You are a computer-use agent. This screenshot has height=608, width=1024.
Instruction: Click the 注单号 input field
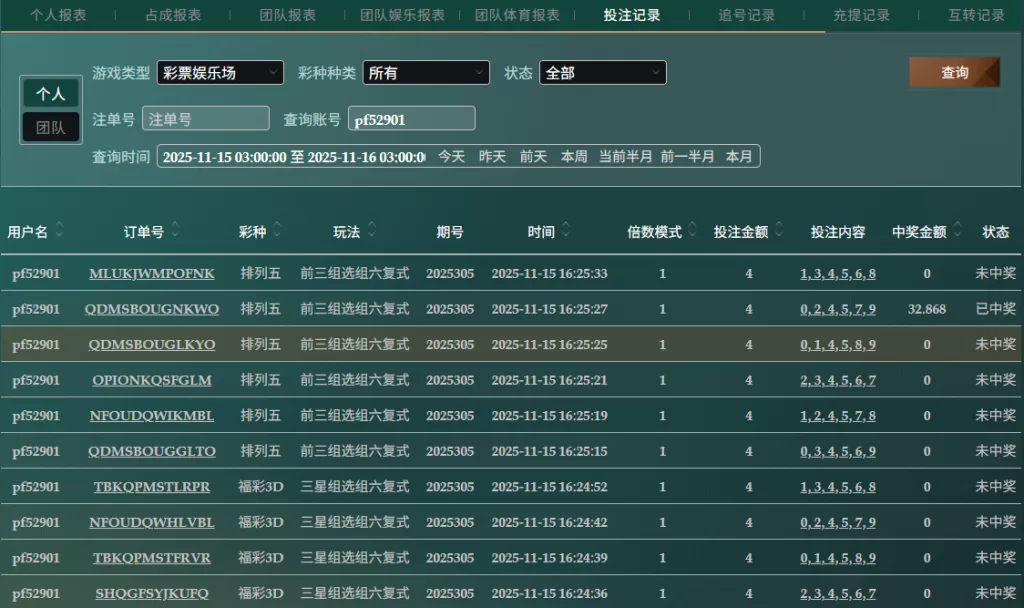pos(206,119)
